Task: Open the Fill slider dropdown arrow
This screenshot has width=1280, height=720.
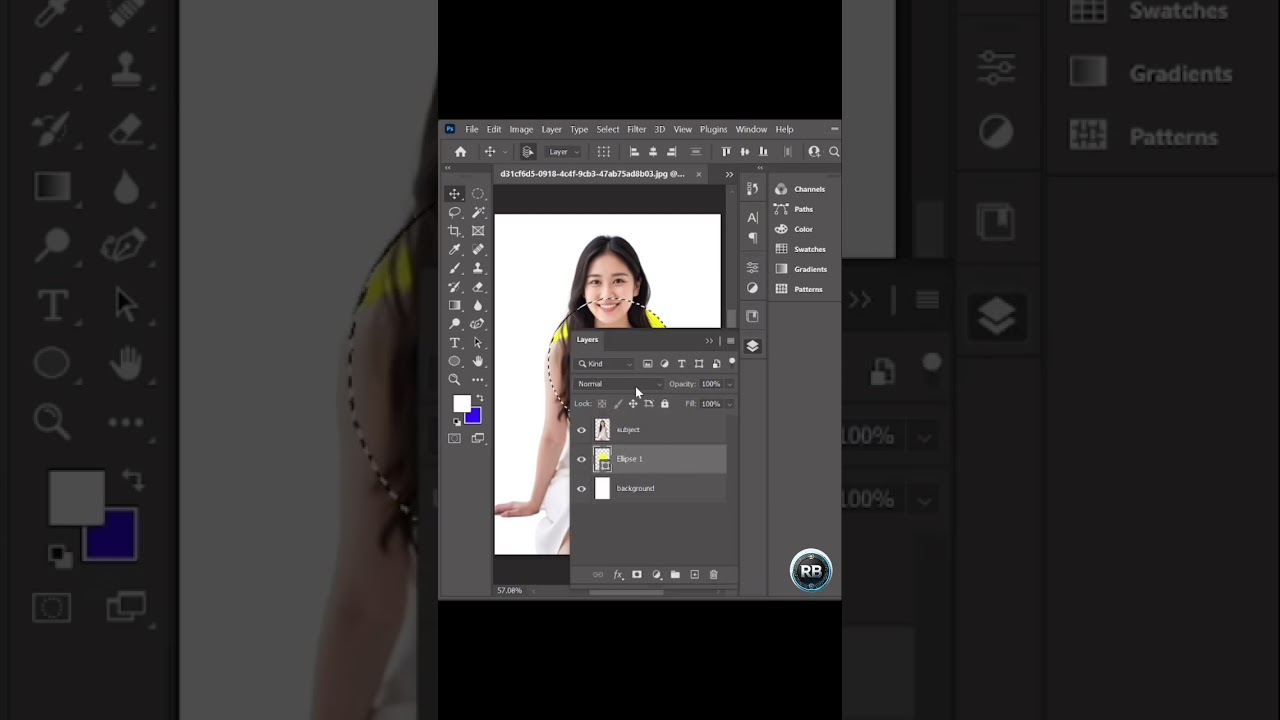Action: click(729, 404)
